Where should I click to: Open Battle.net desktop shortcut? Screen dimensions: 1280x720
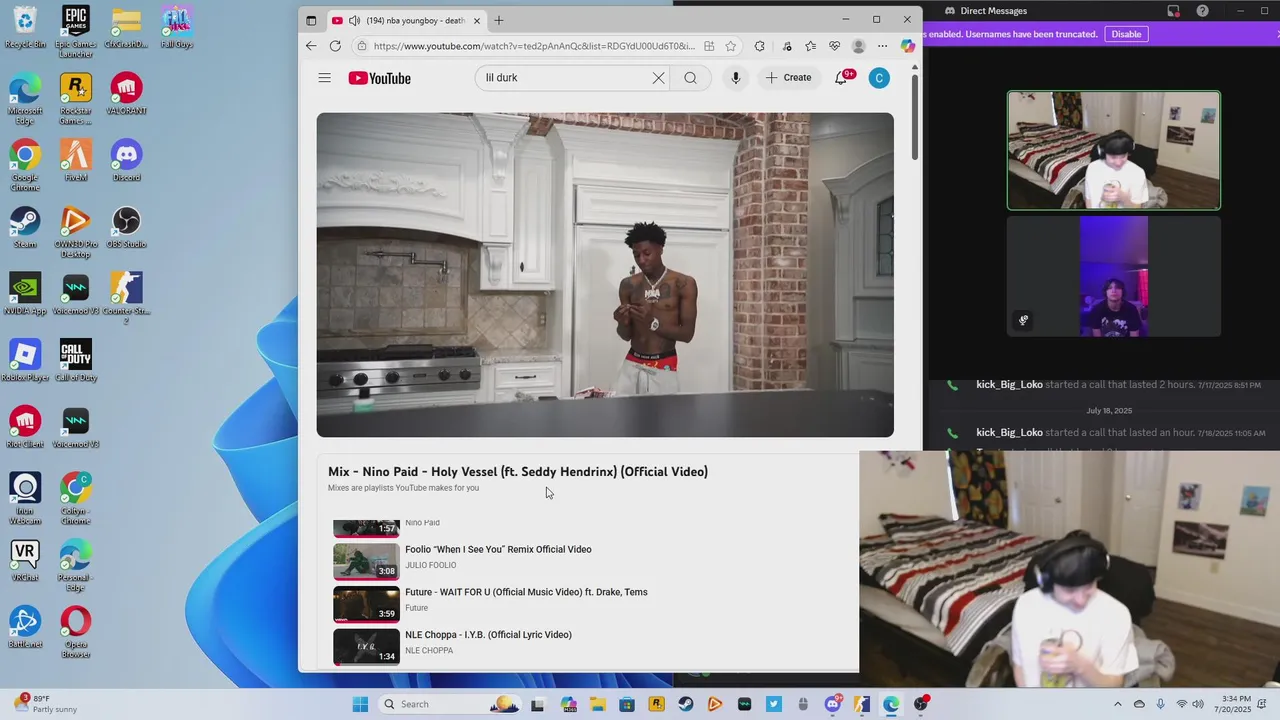(x=25, y=627)
